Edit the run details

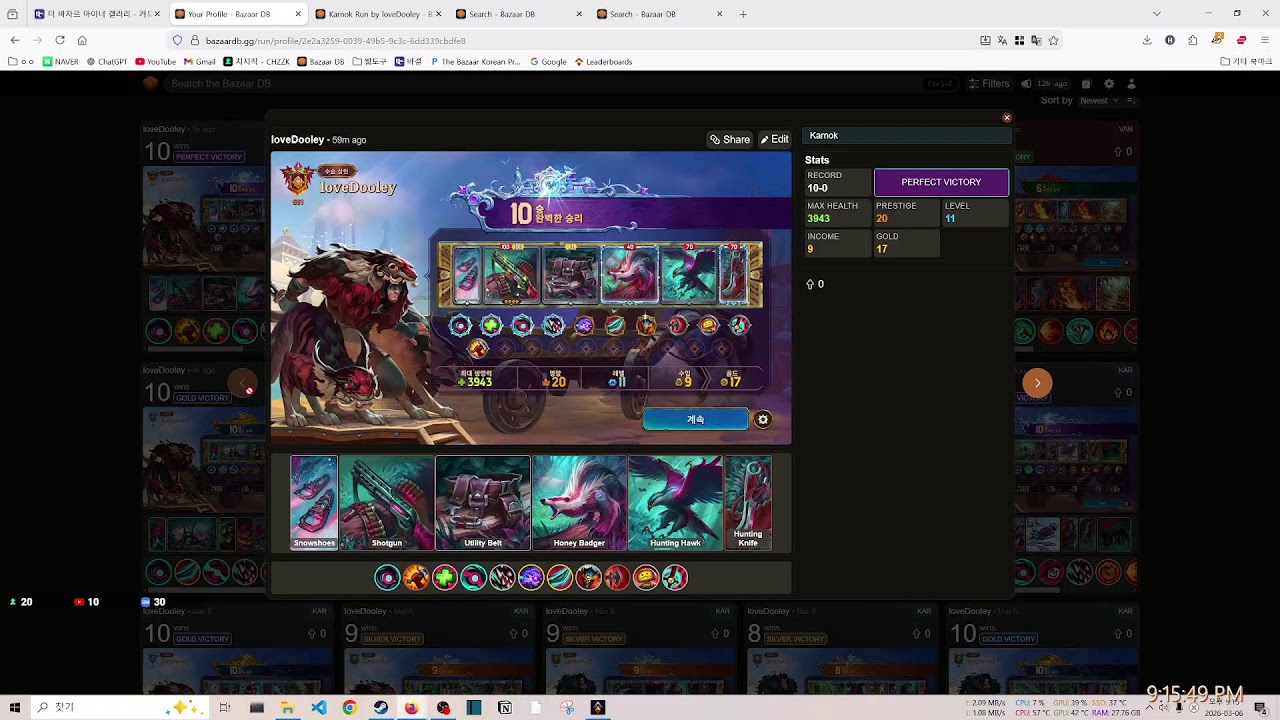click(x=774, y=140)
